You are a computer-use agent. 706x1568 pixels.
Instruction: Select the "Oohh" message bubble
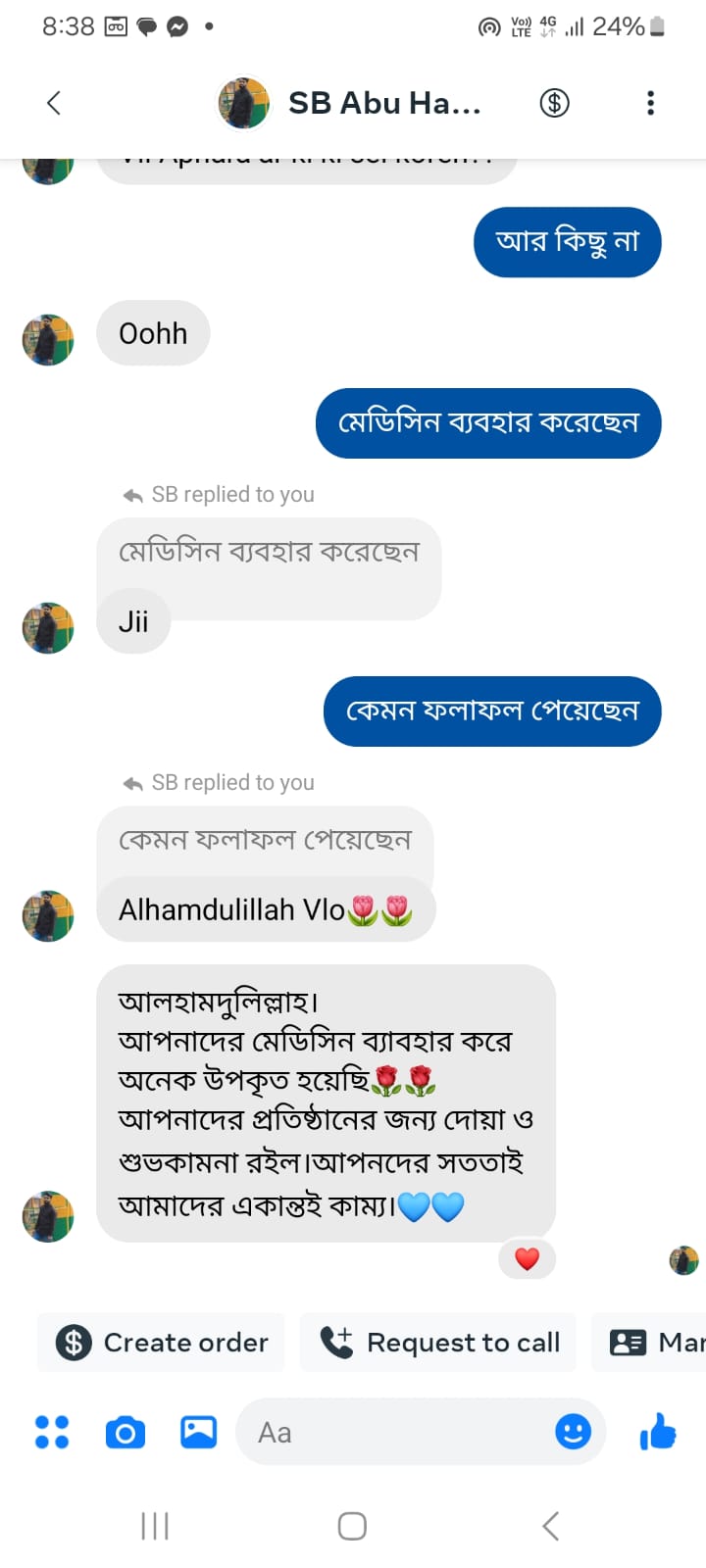[x=153, y=333]
